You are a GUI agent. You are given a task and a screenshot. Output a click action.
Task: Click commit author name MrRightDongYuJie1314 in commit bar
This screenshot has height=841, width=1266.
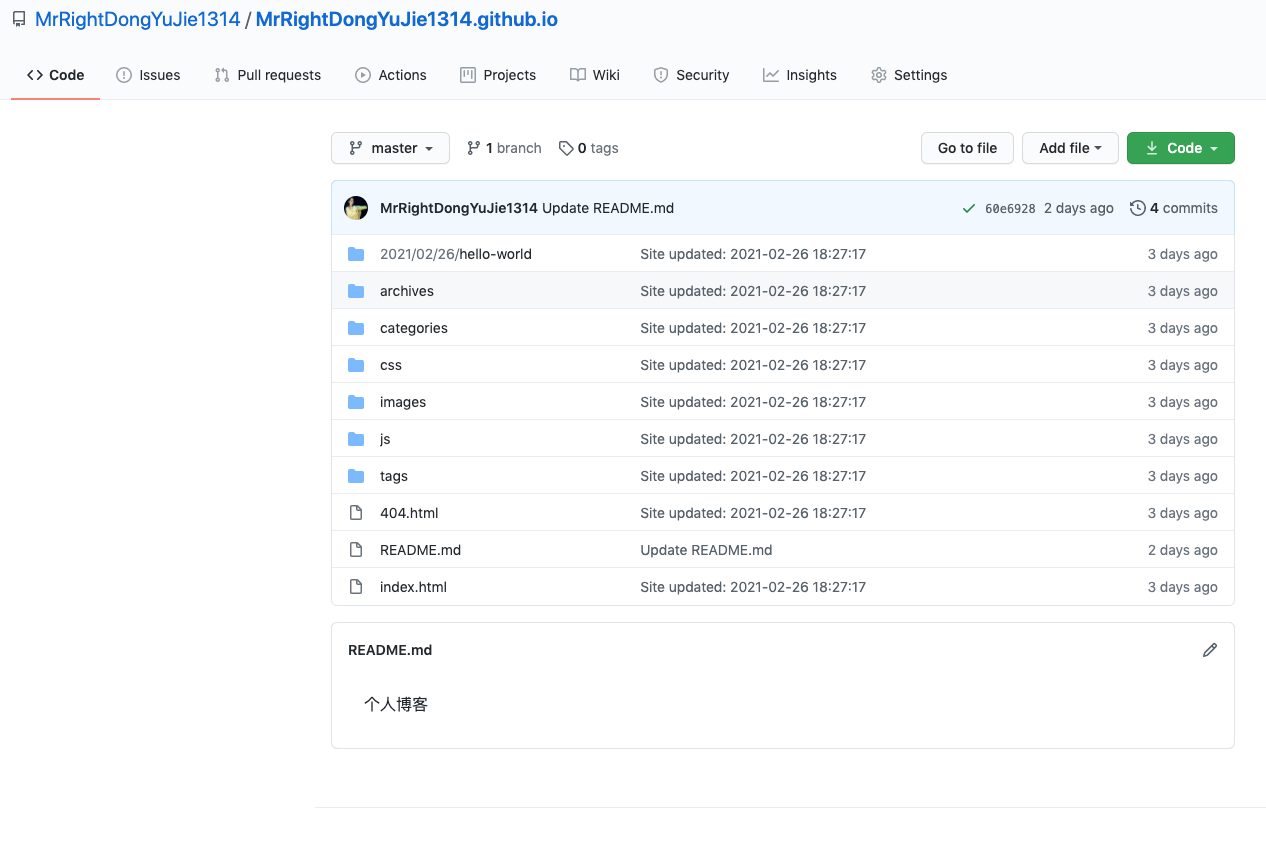pyautogui.click(x=459, y=208)
